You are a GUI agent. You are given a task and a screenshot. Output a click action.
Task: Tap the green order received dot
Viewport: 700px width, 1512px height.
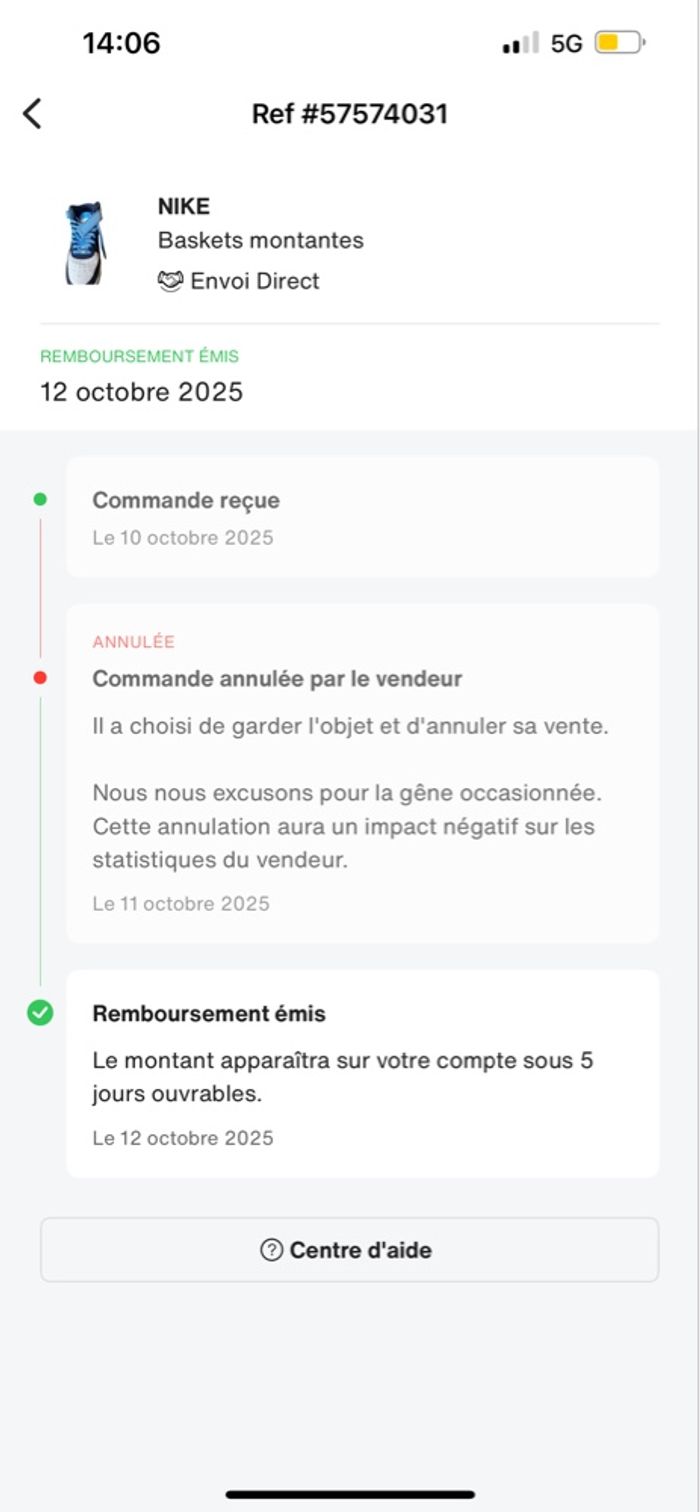[x=40, y=499]
